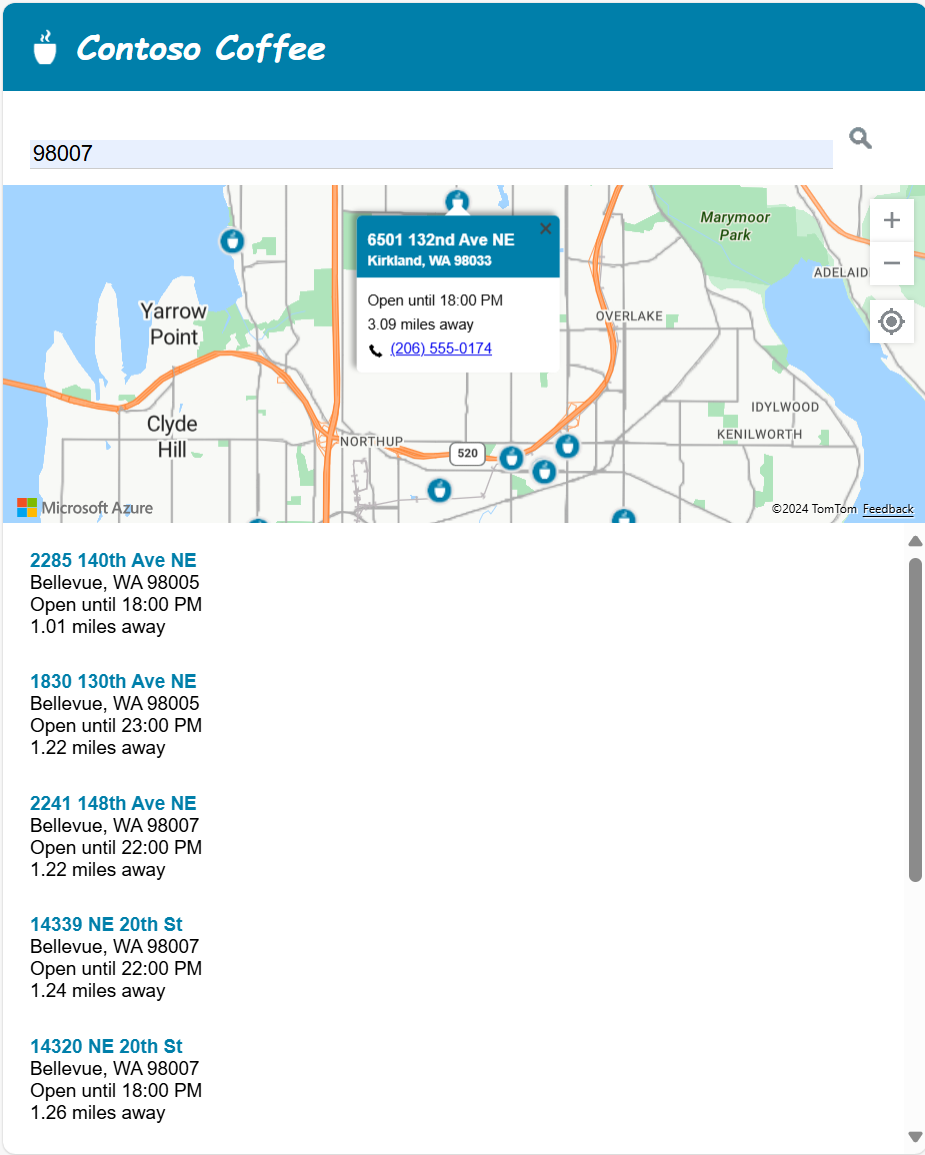Open the 2241 148th Ave NE listing
This screenshot has width=925, height=1155.
[113, 803]
